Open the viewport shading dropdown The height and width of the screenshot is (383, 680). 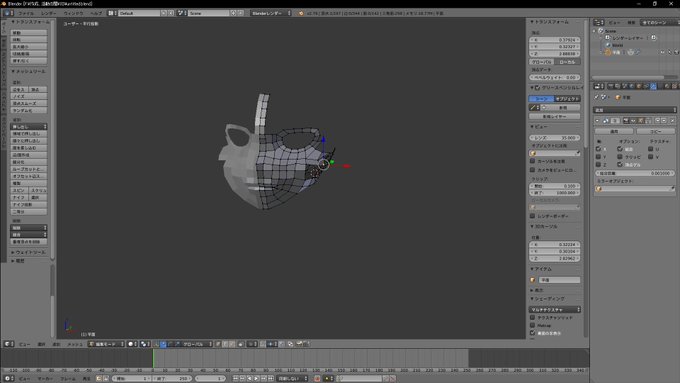[133, 344]
